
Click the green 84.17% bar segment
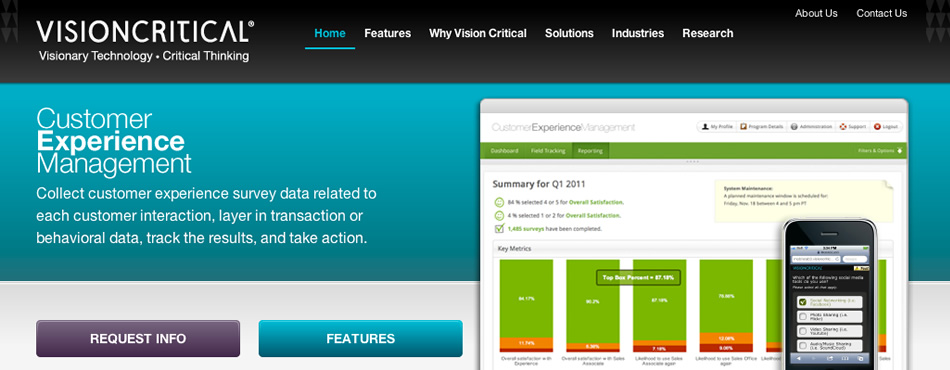pyautogui.click(x=526, y=299)
